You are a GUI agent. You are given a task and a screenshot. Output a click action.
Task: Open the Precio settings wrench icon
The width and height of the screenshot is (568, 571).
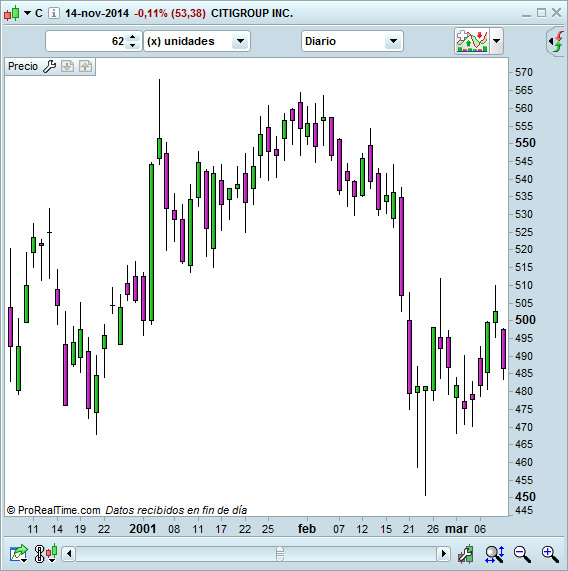click(x=50, y=66)
